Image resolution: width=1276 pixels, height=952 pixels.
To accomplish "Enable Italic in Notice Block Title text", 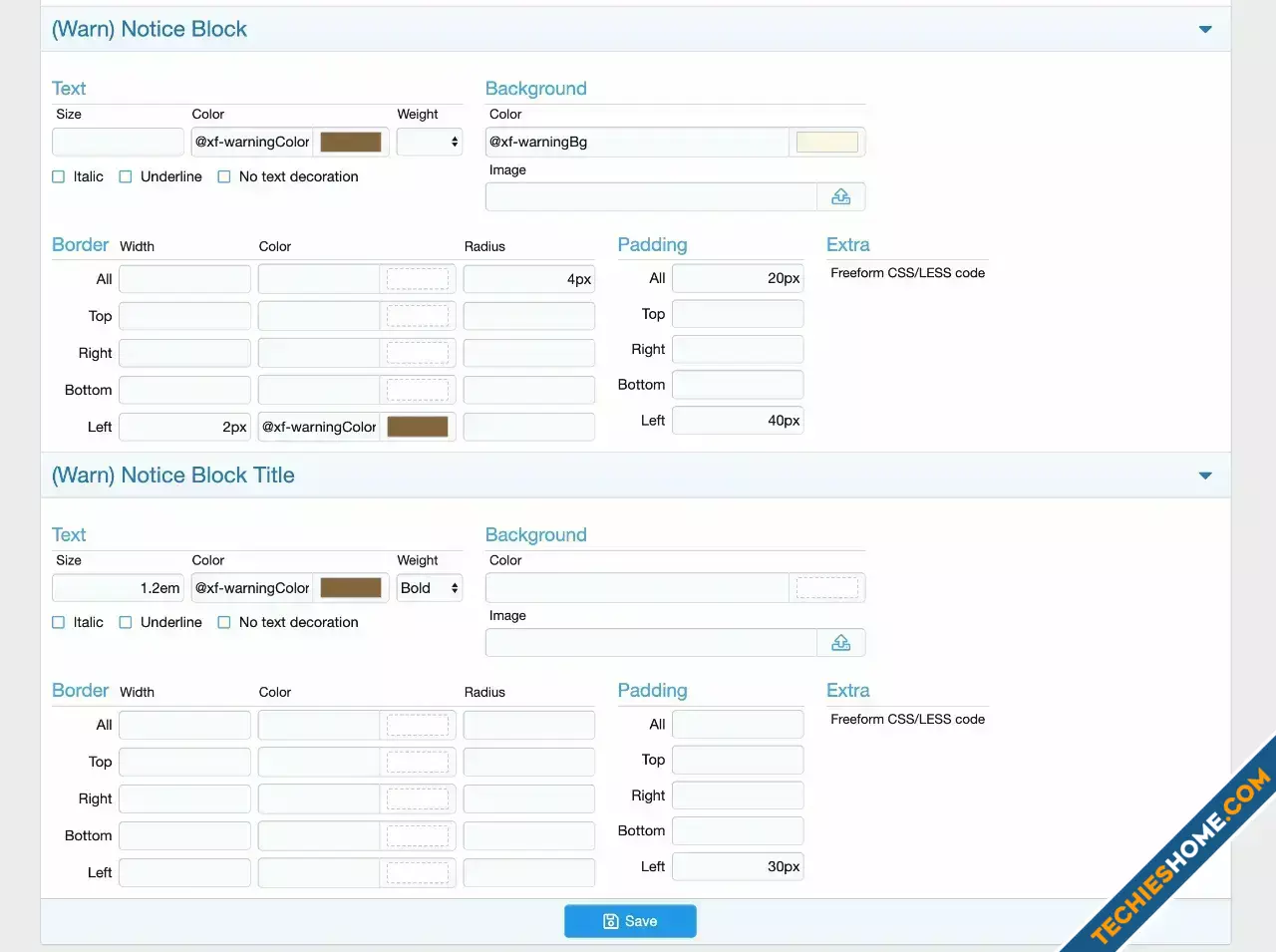I will click(58, 622).
